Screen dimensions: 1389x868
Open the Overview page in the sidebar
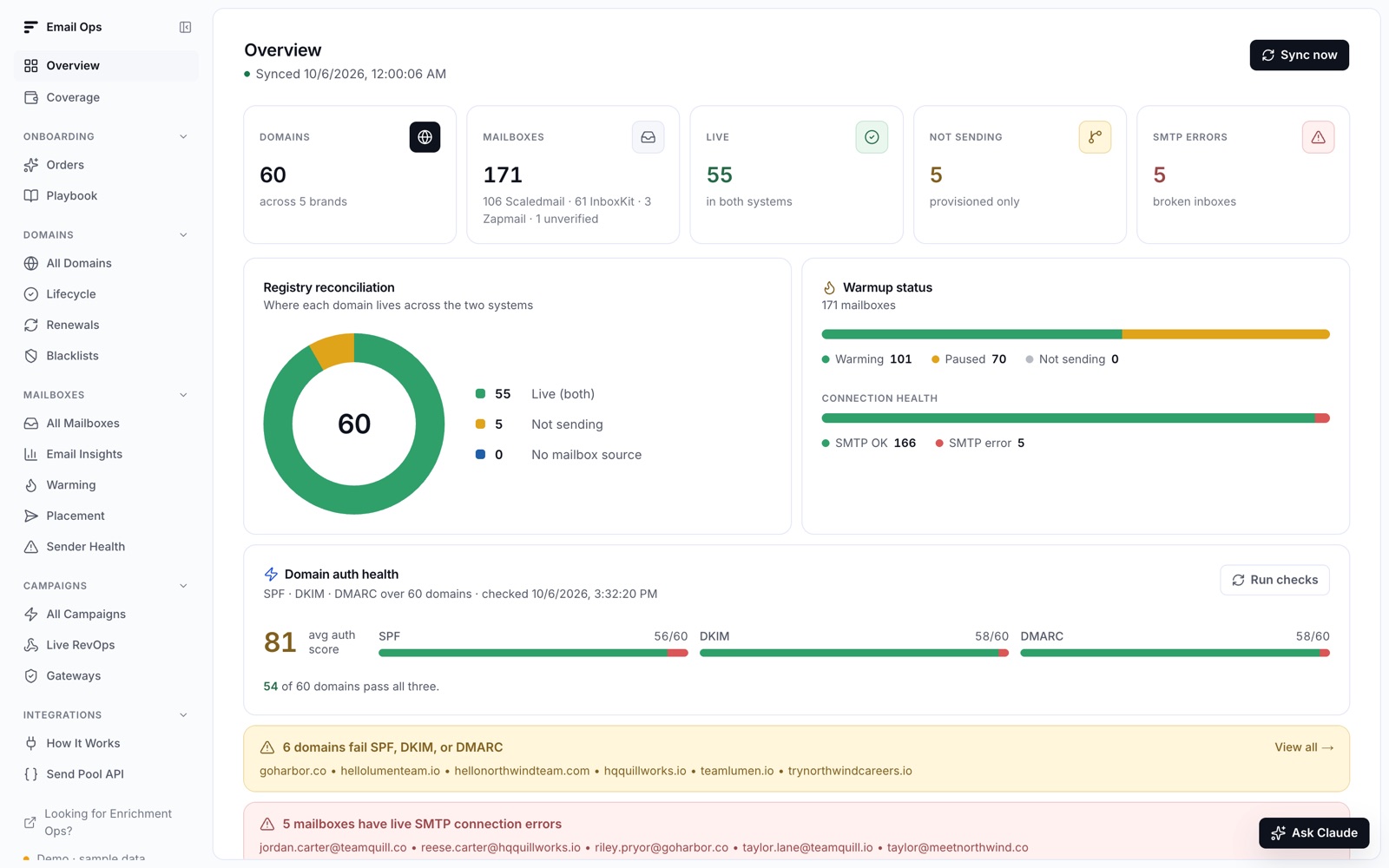click(106, 66)
